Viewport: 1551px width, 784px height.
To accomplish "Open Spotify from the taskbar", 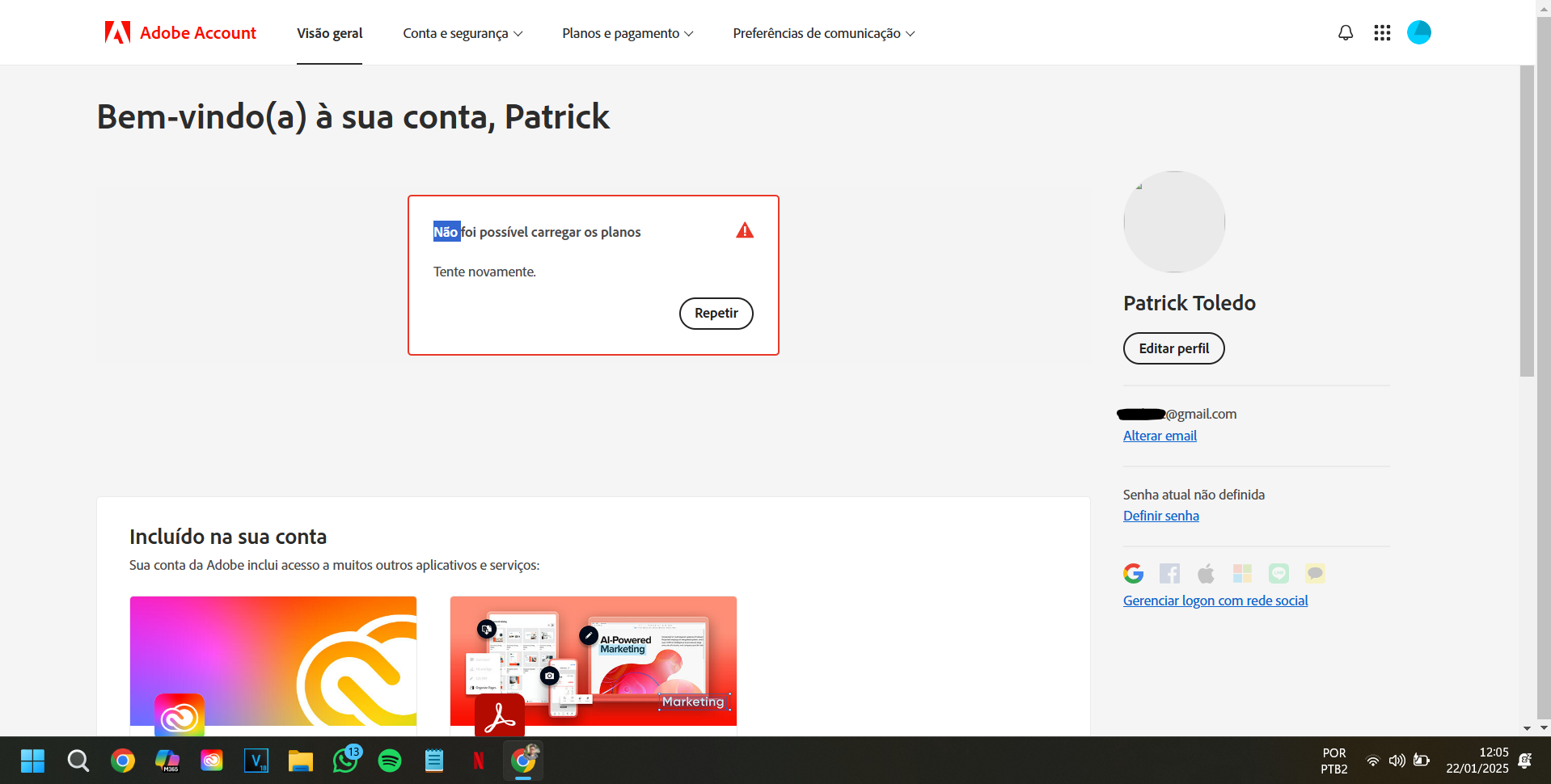I will pos(390,761).
